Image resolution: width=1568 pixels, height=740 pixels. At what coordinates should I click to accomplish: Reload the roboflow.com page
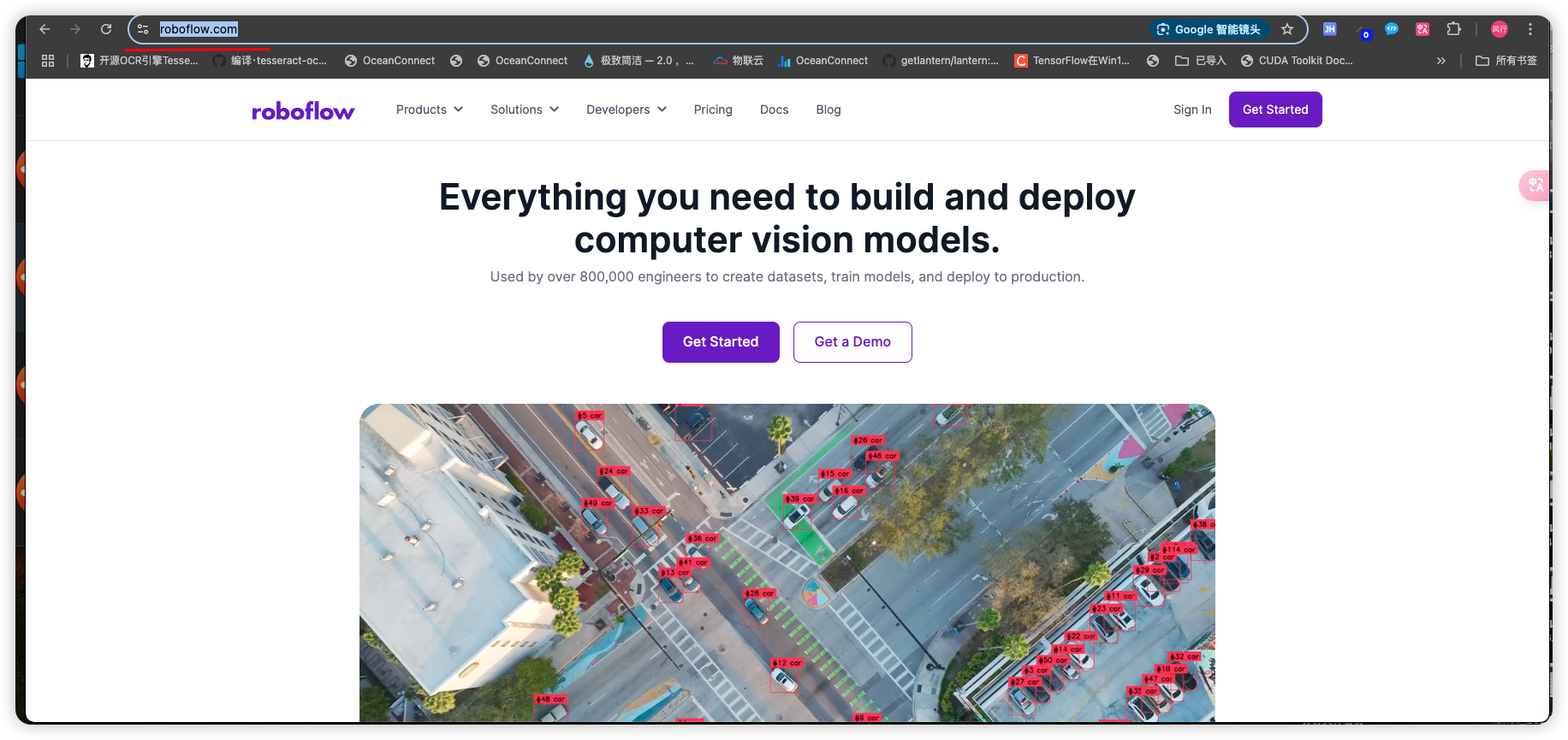(106, 29)
